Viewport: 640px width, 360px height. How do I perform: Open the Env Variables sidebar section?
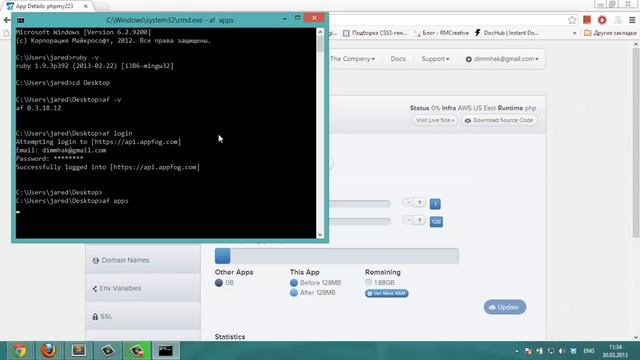pyautogui.click(x=143, y=288)
